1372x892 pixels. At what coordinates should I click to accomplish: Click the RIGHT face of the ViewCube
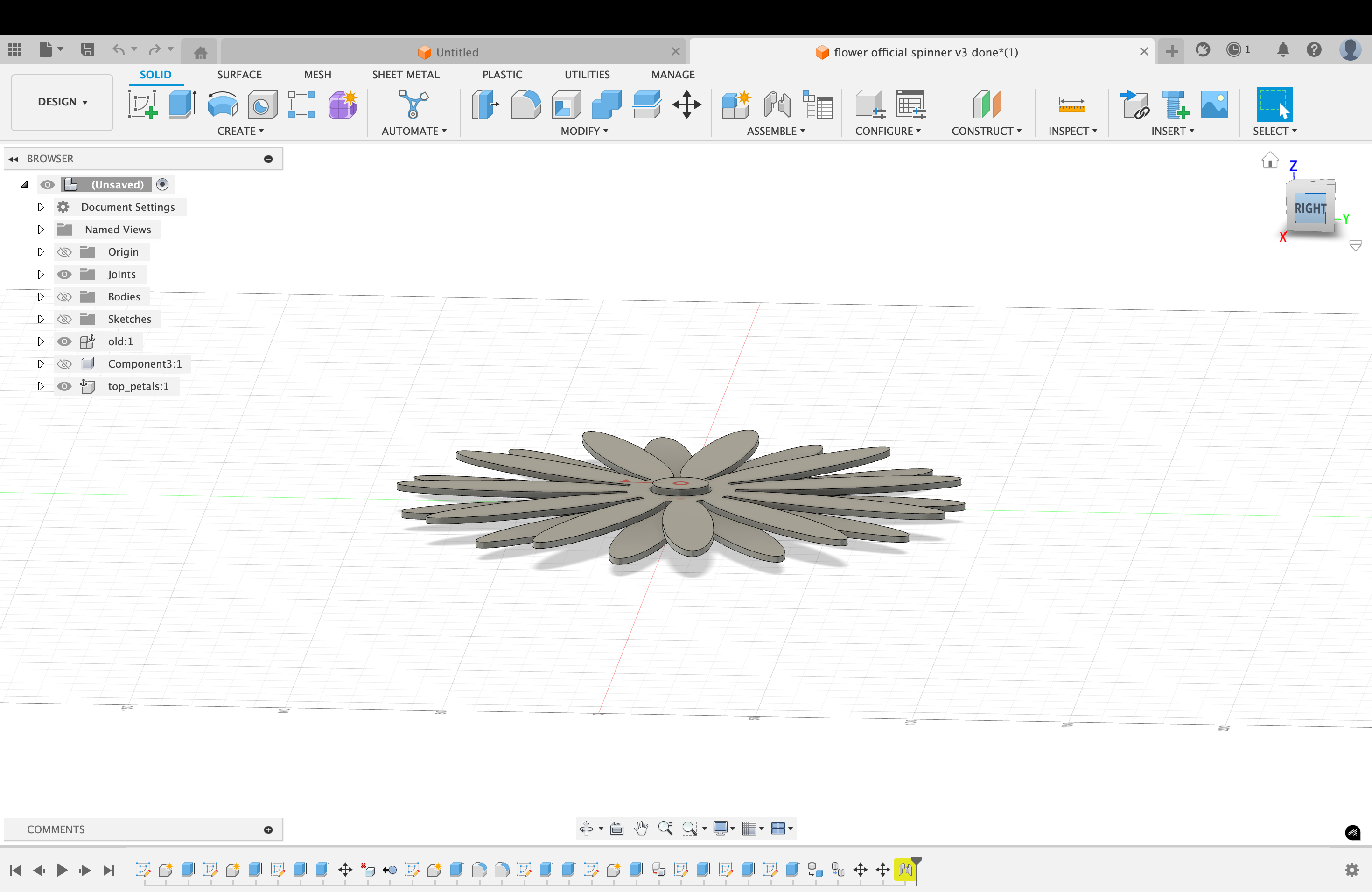(x=1310, y=209)
